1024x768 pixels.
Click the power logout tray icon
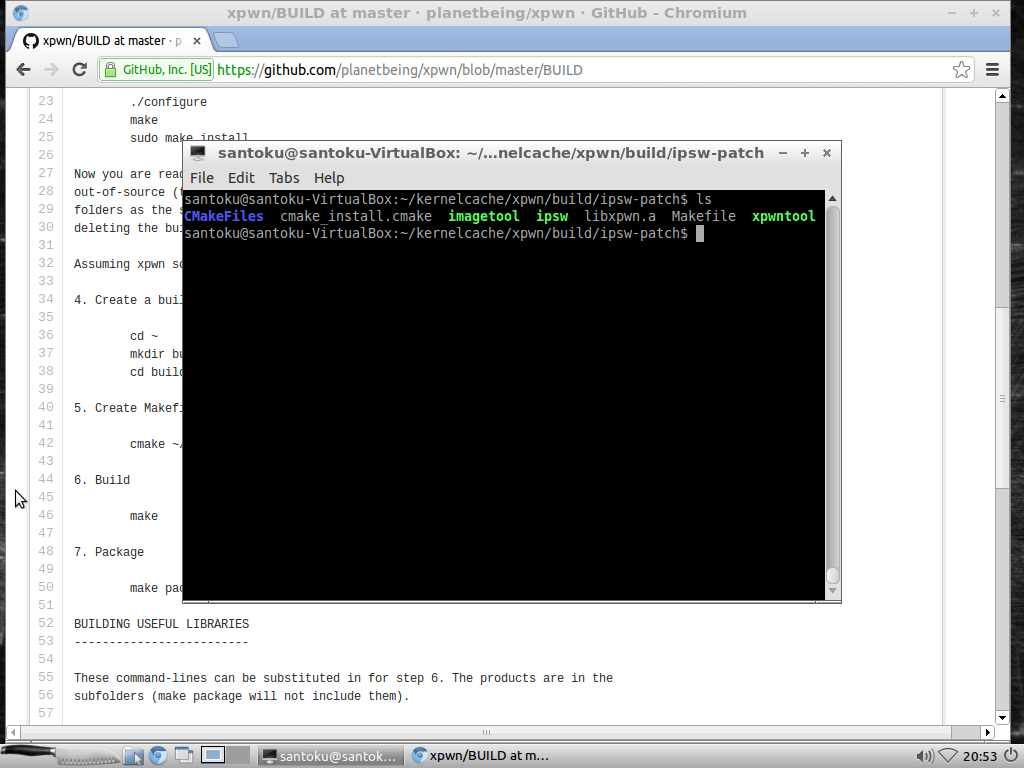click(1012, 756)
